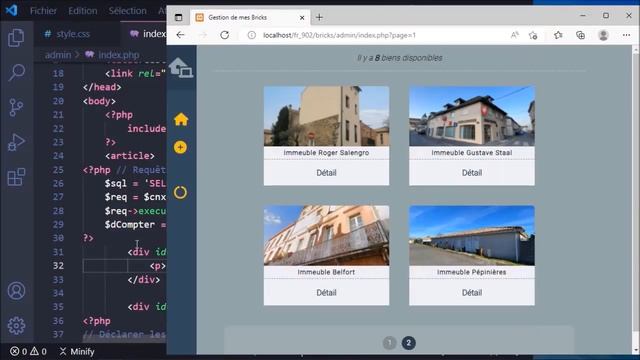Image resolution: width=640 pixels, height=360 pixels.
Task: Click the $dCompter variable on line 29
Action: point(130,225)
